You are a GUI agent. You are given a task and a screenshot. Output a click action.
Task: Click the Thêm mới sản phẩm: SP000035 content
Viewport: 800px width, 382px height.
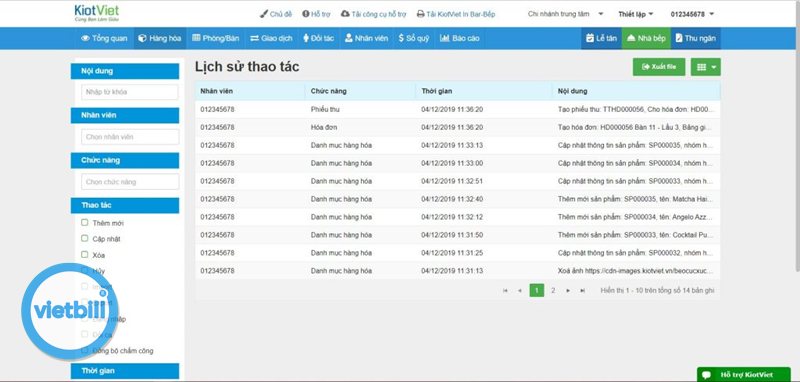(x=636, y=199)
